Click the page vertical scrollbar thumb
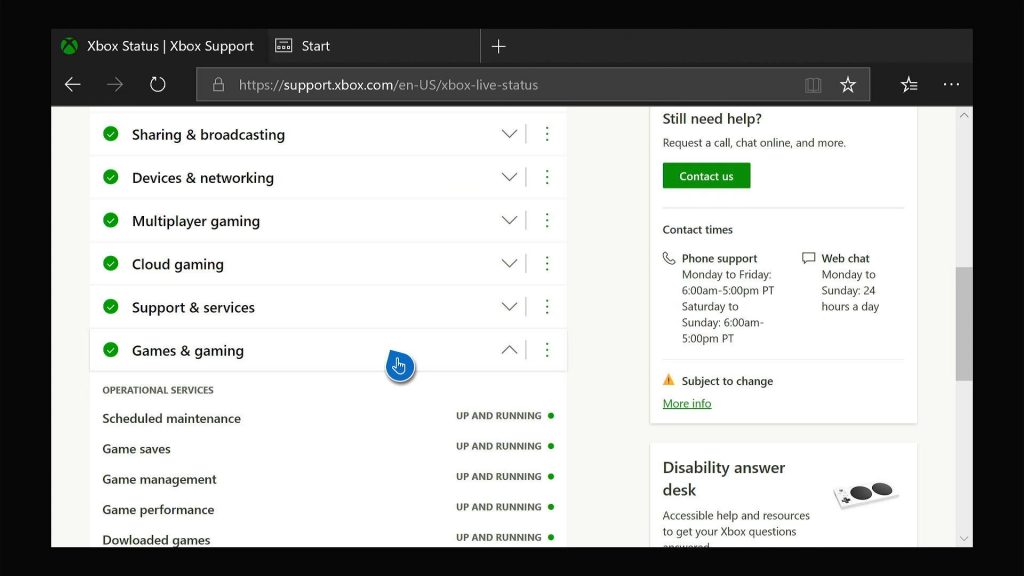This screenshot has width=1024, height=576. pos(964,323)
